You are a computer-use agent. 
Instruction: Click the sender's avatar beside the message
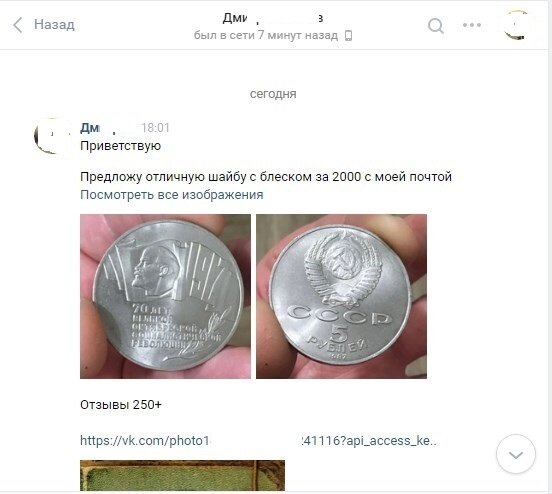coord(51,136)
